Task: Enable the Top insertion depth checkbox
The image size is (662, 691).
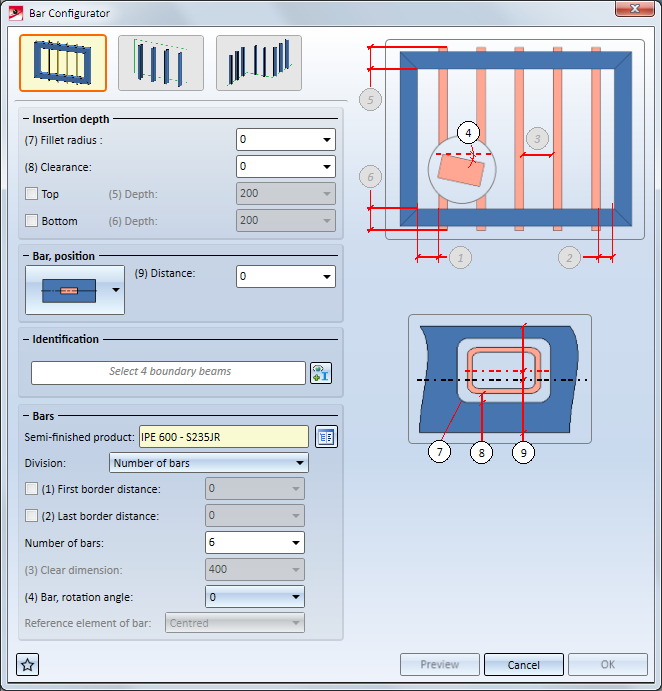Action: click(31, 193)
